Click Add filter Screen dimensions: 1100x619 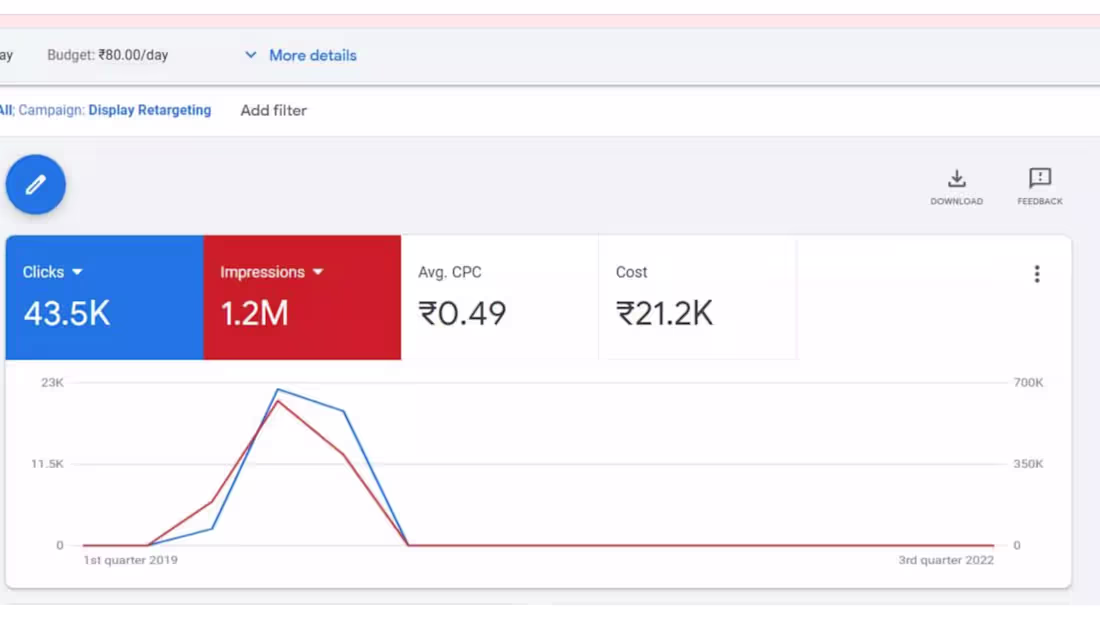273,110
